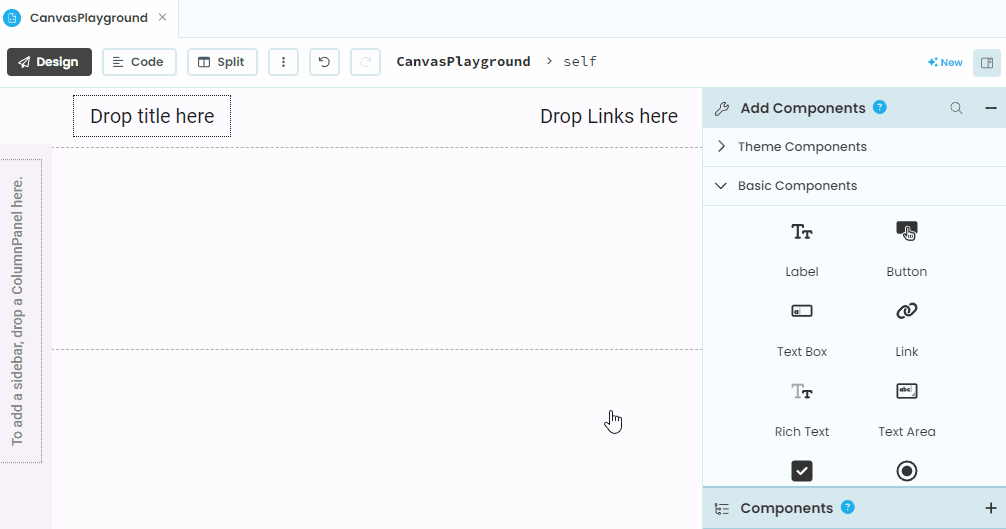Screen dimensions: 1006x529
Task: Toggle the right sidebar panel icon
Action: tap(987, 62)
